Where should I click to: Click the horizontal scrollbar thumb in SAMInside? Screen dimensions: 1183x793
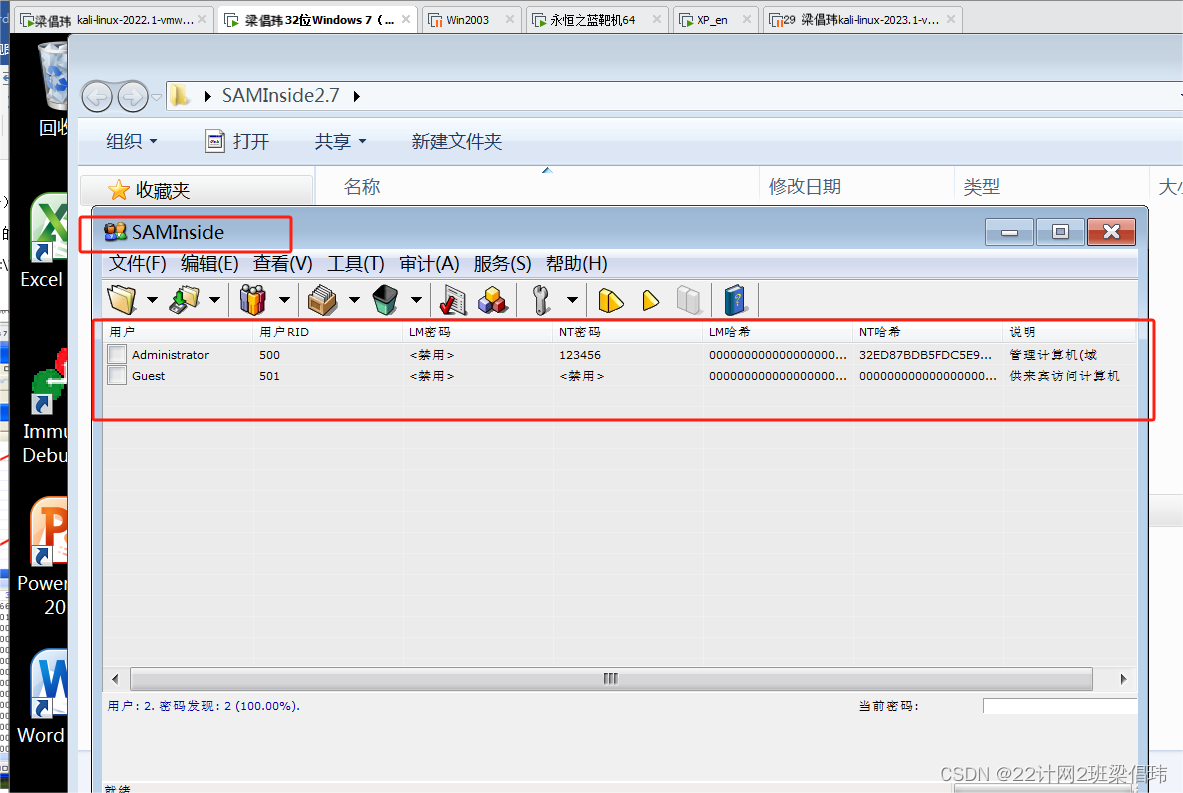(x=611, y=679)
